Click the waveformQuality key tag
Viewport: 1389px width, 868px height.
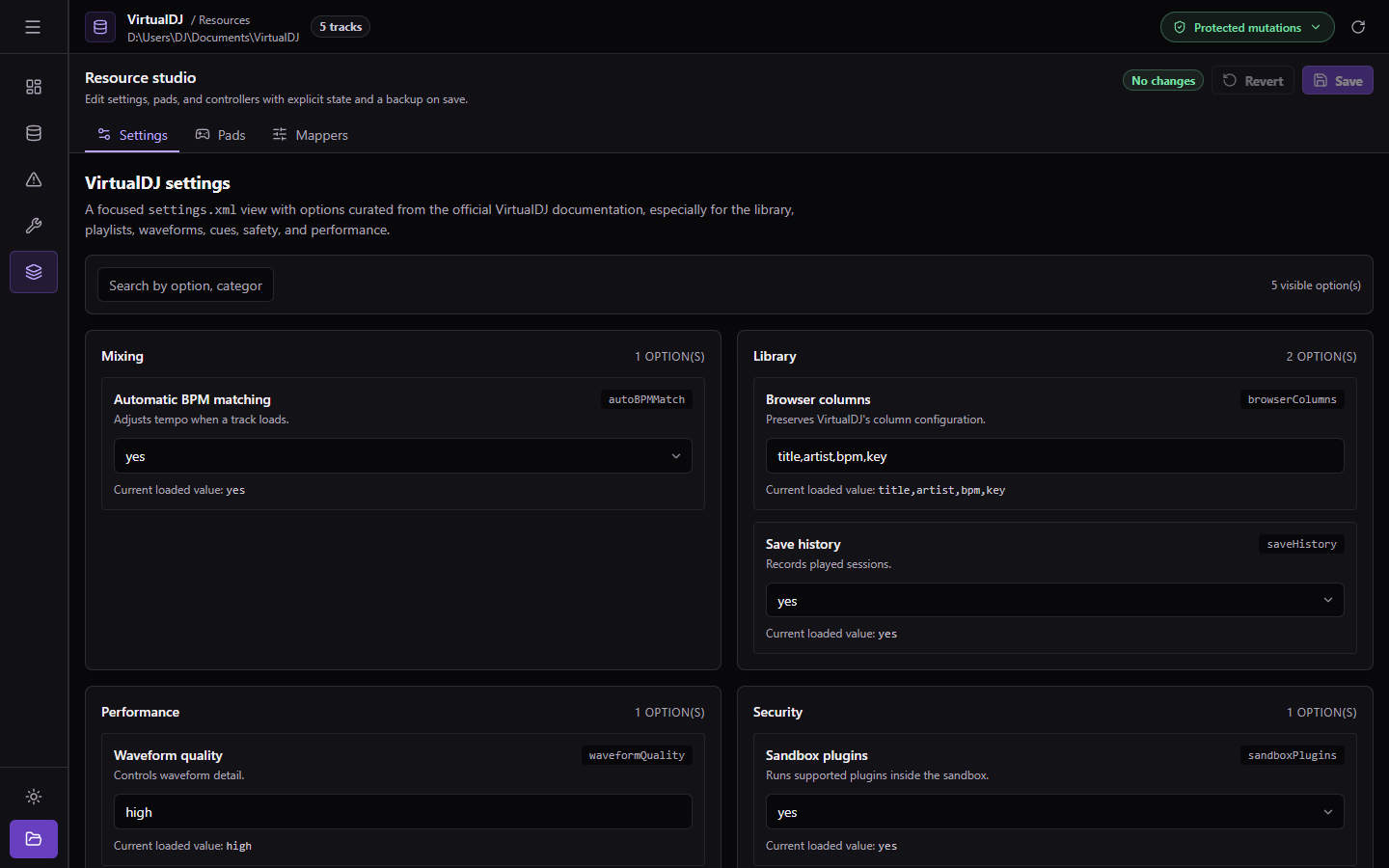637,755
